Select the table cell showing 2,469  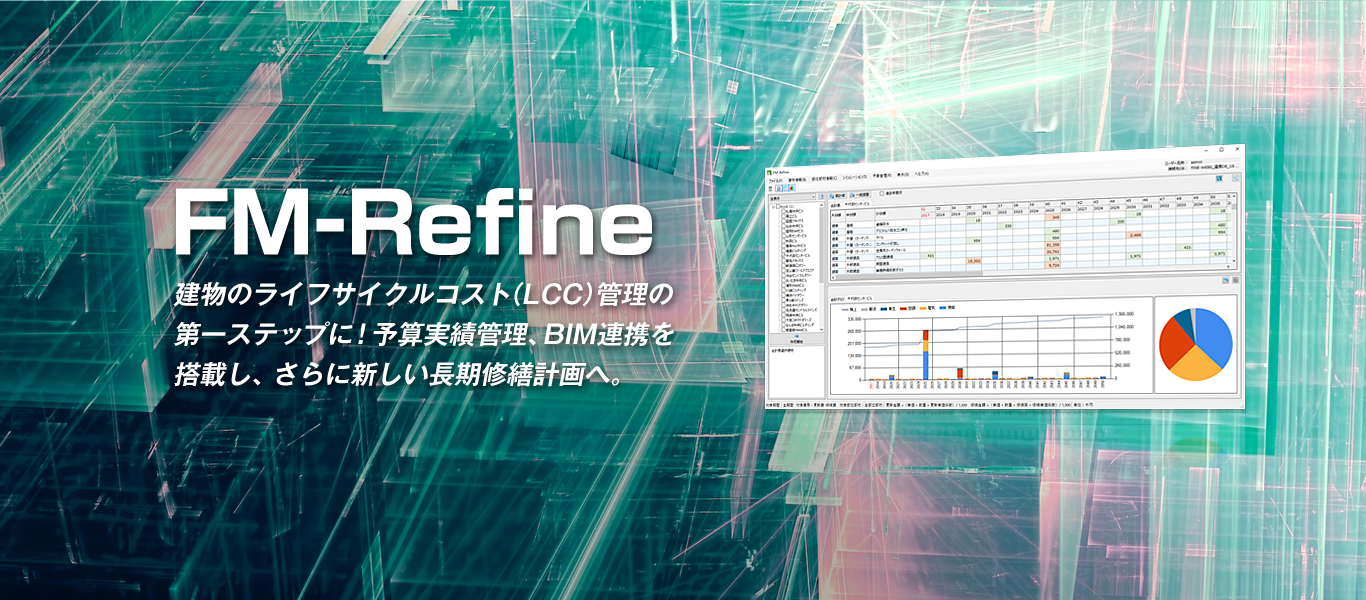[x=1134, y=235]
